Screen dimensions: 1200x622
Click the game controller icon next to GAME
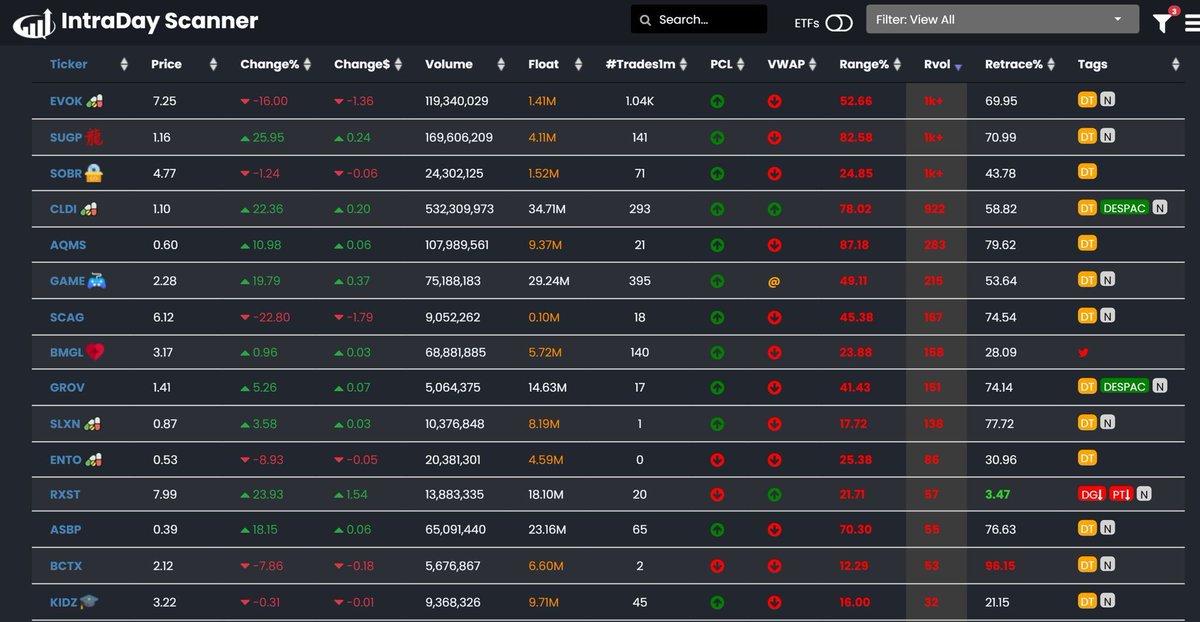tap(97, 281)
